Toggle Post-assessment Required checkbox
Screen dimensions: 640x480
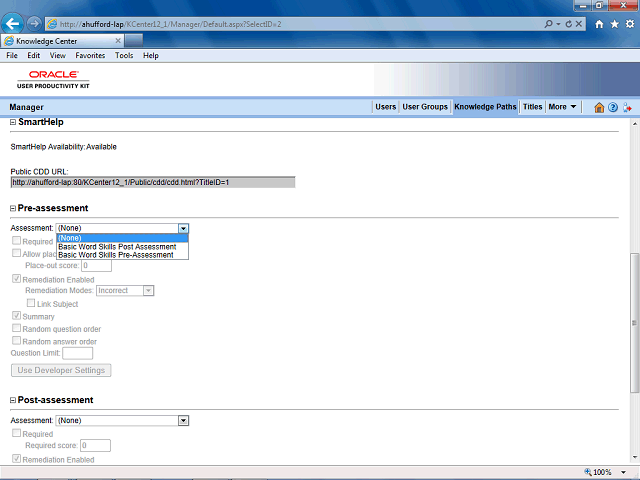[16, 433]
